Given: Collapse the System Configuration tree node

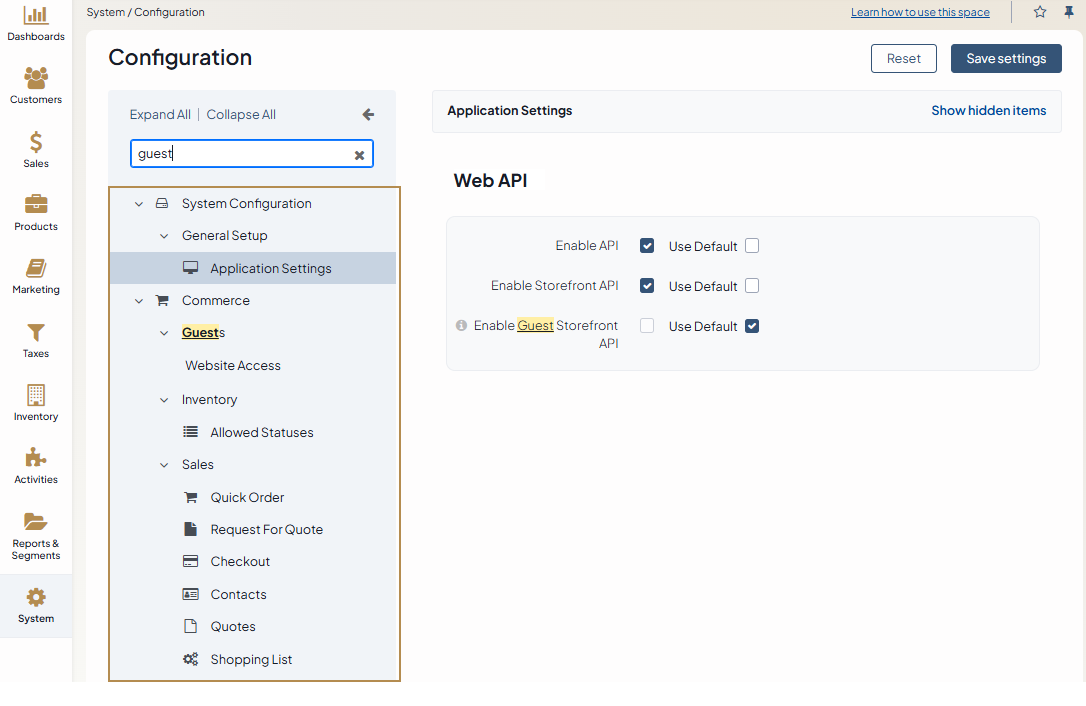Looking at the screenshot, I should pos(139,204).
